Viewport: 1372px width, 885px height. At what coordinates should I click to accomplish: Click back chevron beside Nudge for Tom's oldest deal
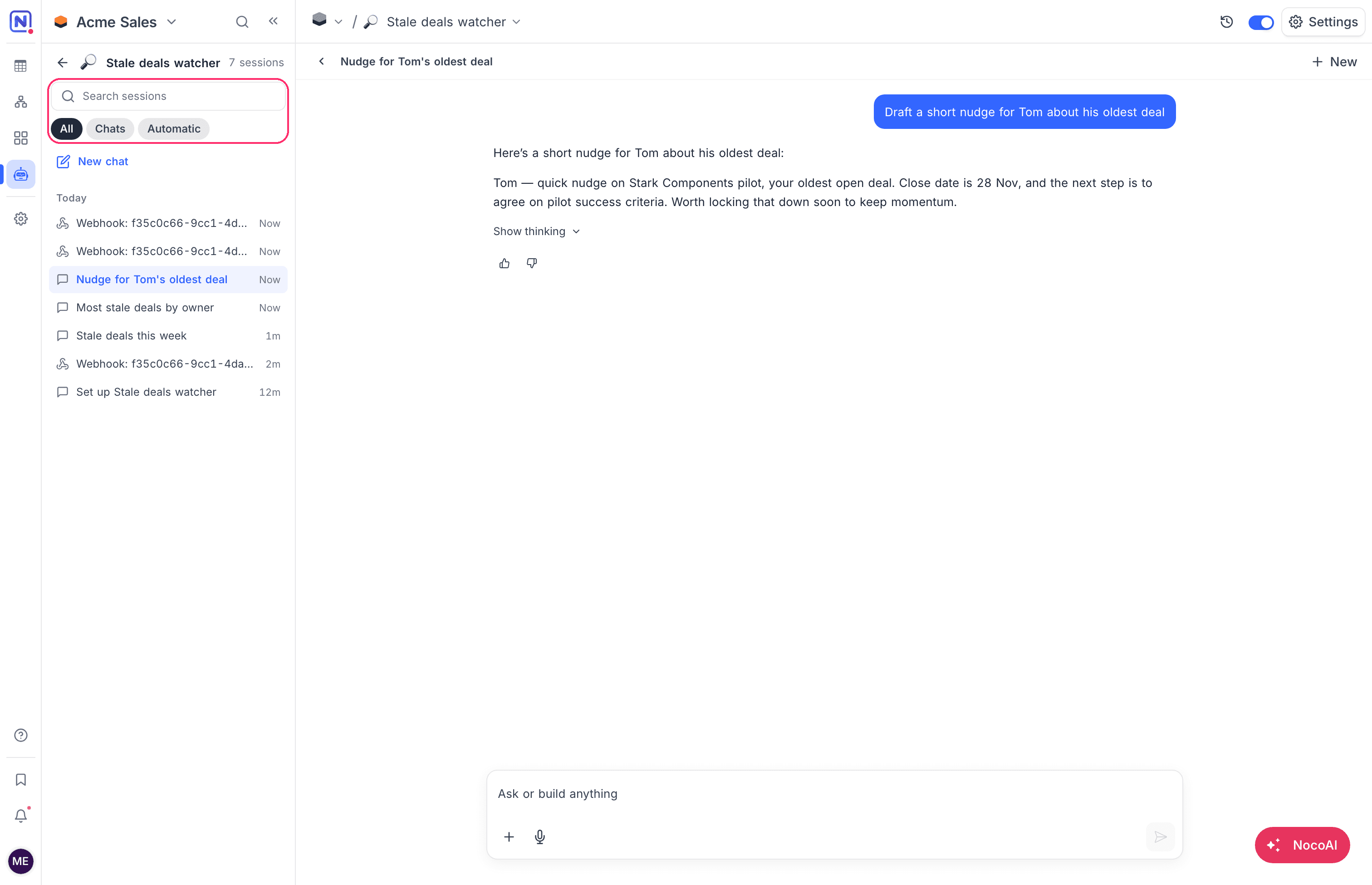(322, 61)
